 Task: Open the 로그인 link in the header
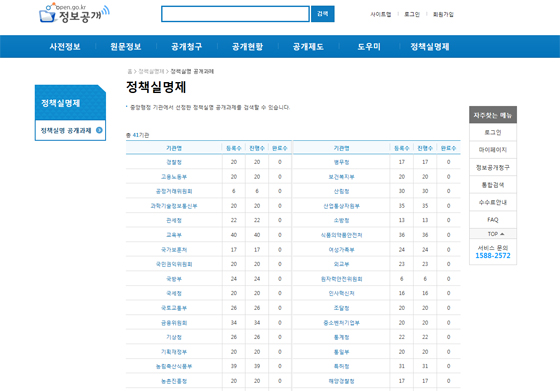click(412, 14)
